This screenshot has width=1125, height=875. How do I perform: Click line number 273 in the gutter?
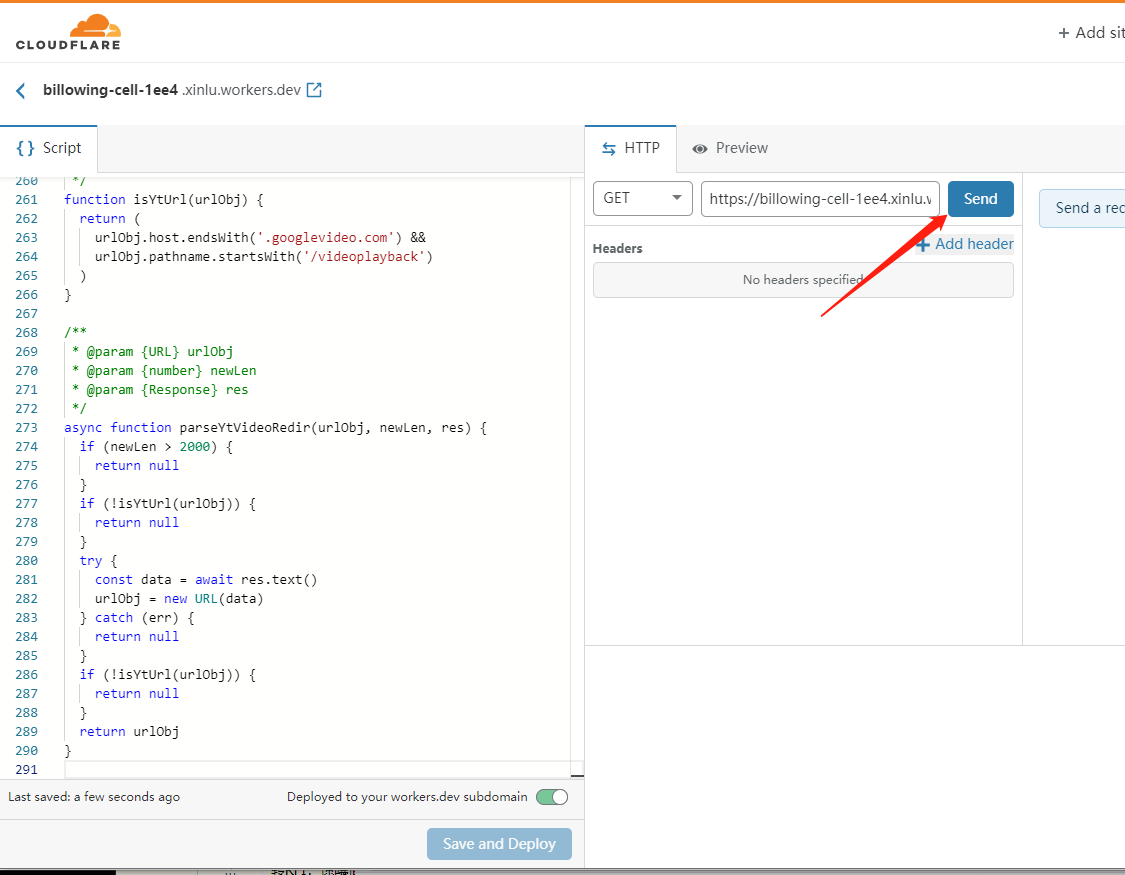[x=27, y=427]
